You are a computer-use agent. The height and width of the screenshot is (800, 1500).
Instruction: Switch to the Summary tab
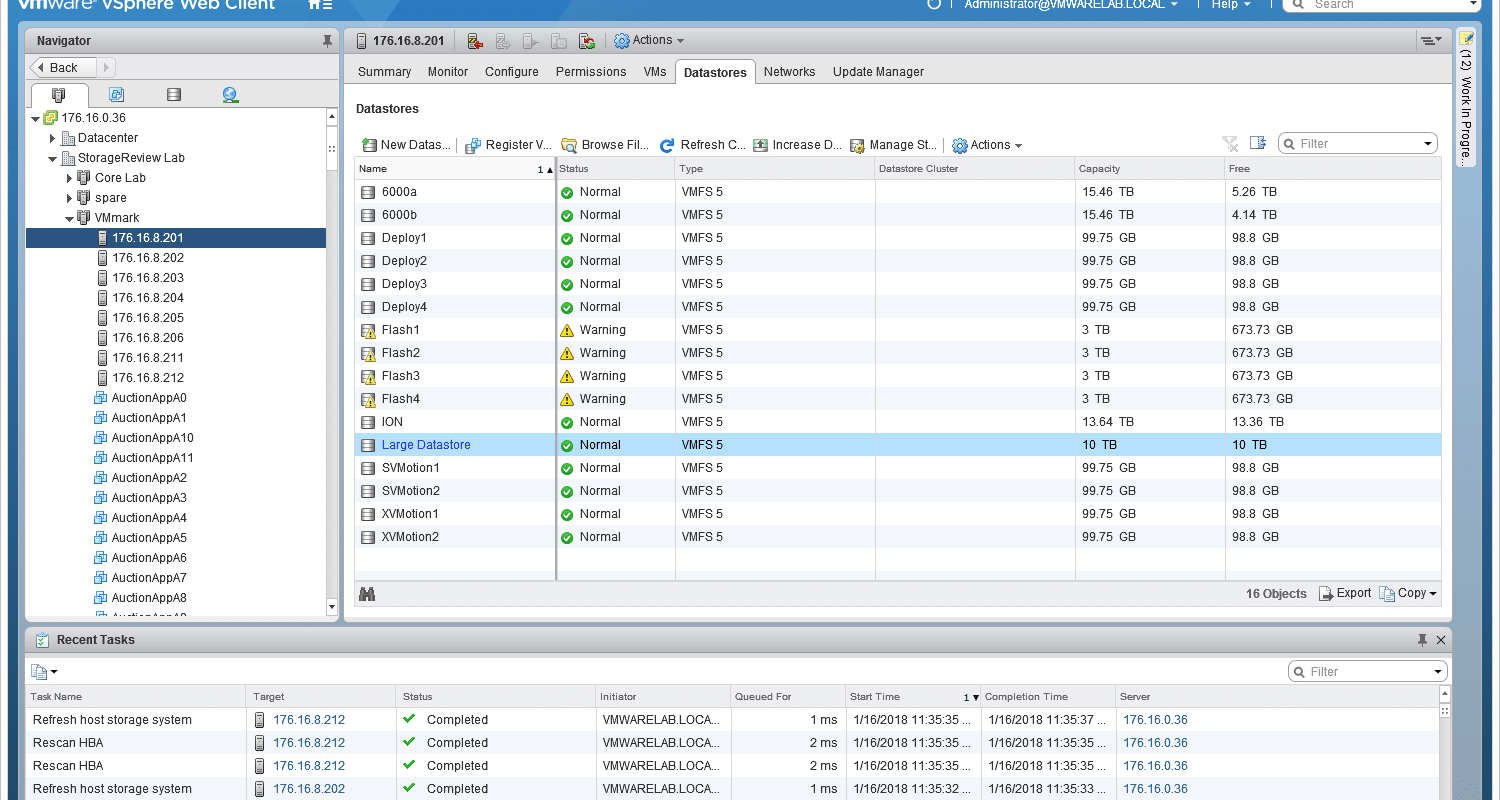[384, 72]
